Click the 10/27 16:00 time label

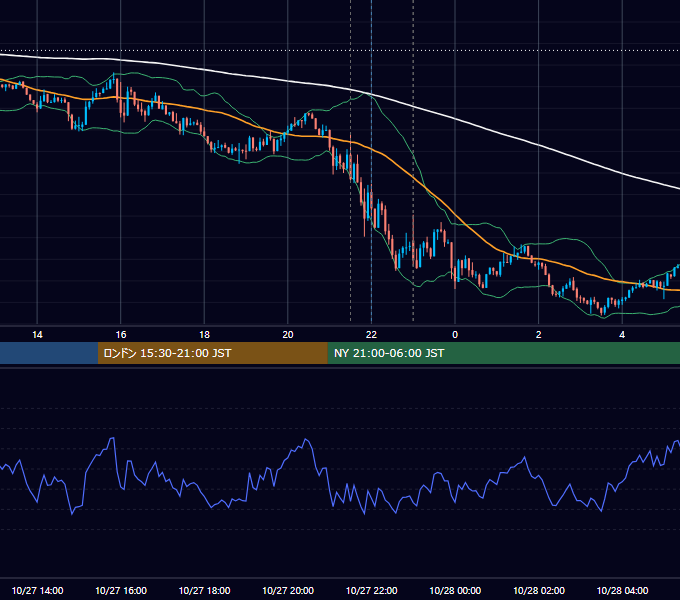pyautogui.click(x=121, y=590)
